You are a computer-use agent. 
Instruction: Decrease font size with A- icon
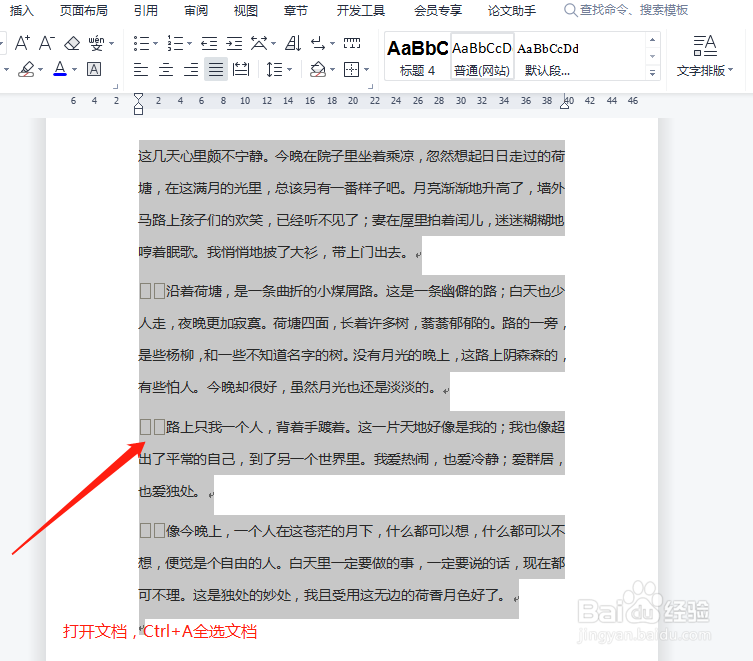click(47, 43)
